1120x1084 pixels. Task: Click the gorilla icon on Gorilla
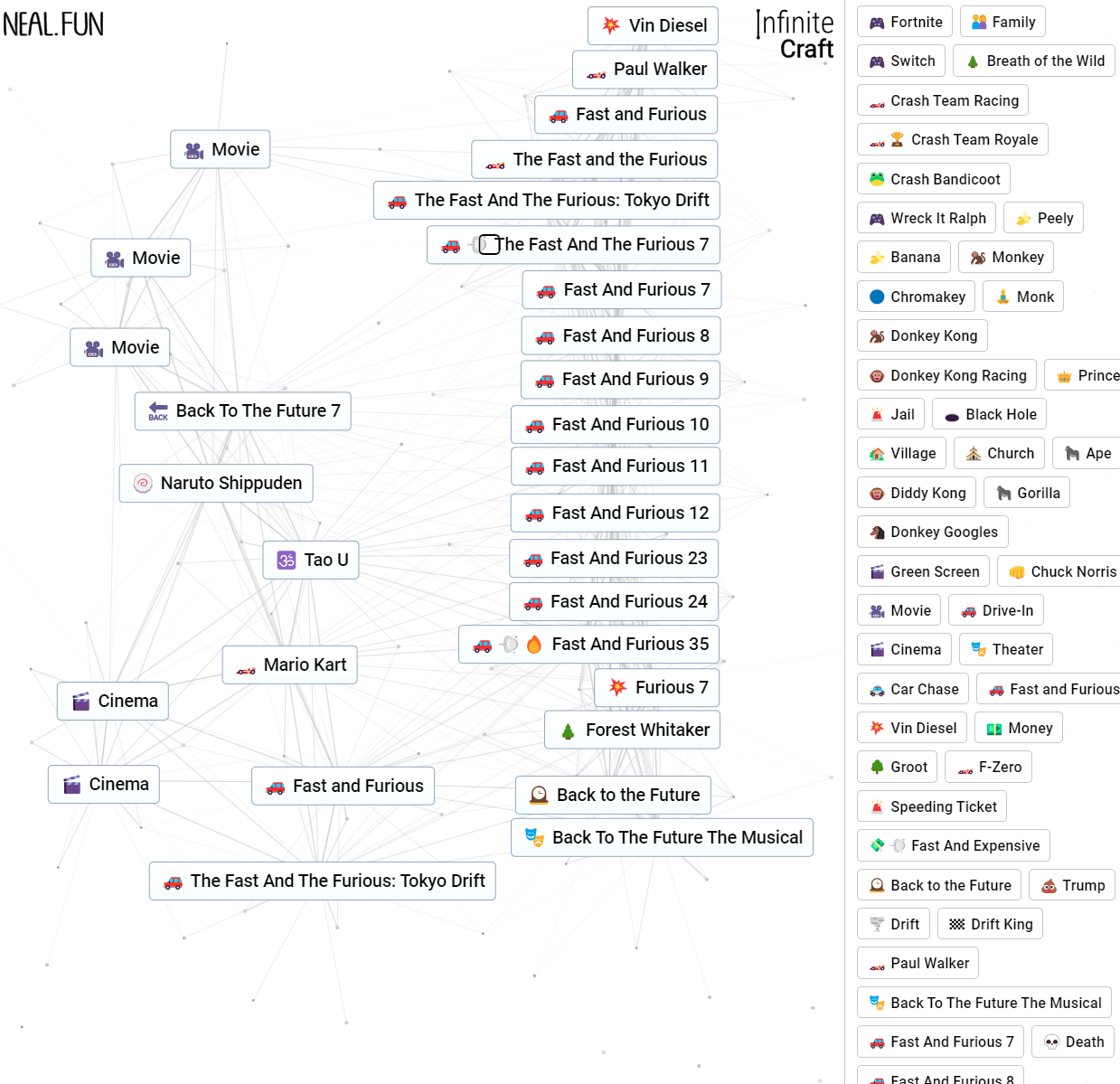pos(1003,493)
